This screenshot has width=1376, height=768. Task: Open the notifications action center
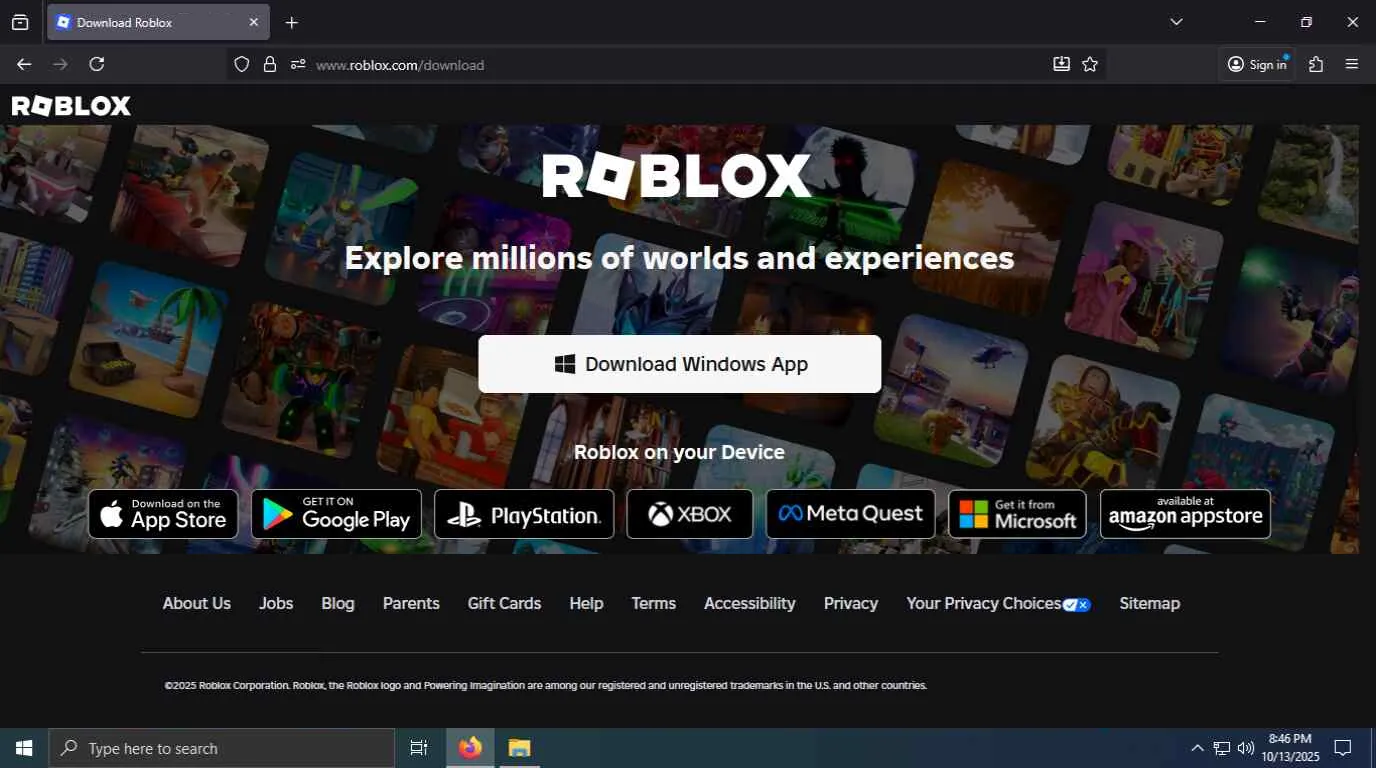coord(1344,748)
